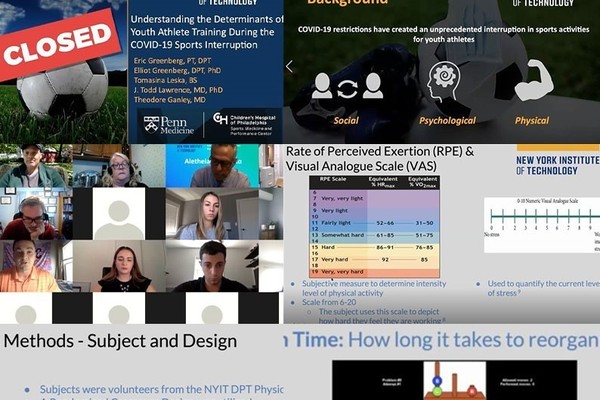Click the 'Methods - Subject and Design' heading

(x=121, y=341)
